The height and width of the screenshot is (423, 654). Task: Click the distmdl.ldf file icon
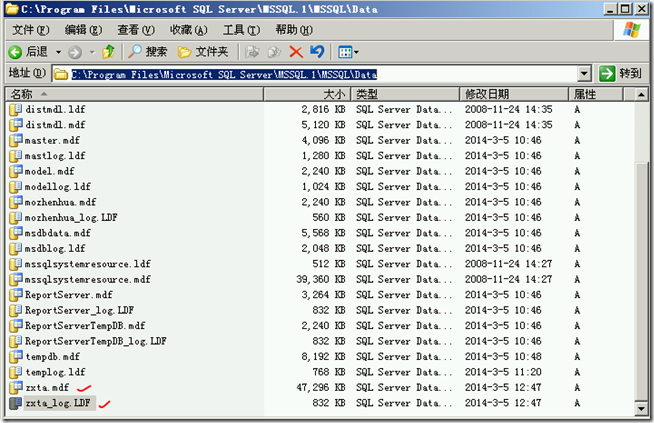tap(16, 109)
